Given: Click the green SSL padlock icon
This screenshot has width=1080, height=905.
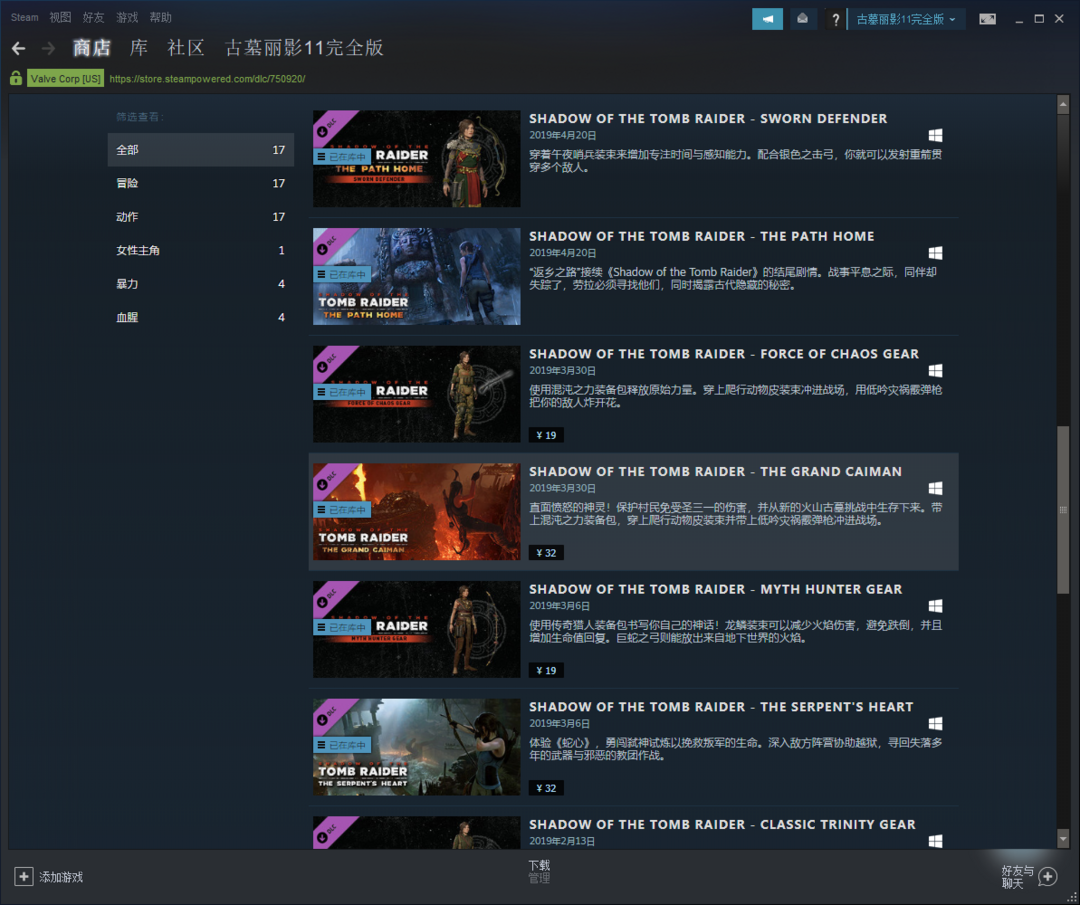Looking at the screenshot, I should tap(16, 78).
